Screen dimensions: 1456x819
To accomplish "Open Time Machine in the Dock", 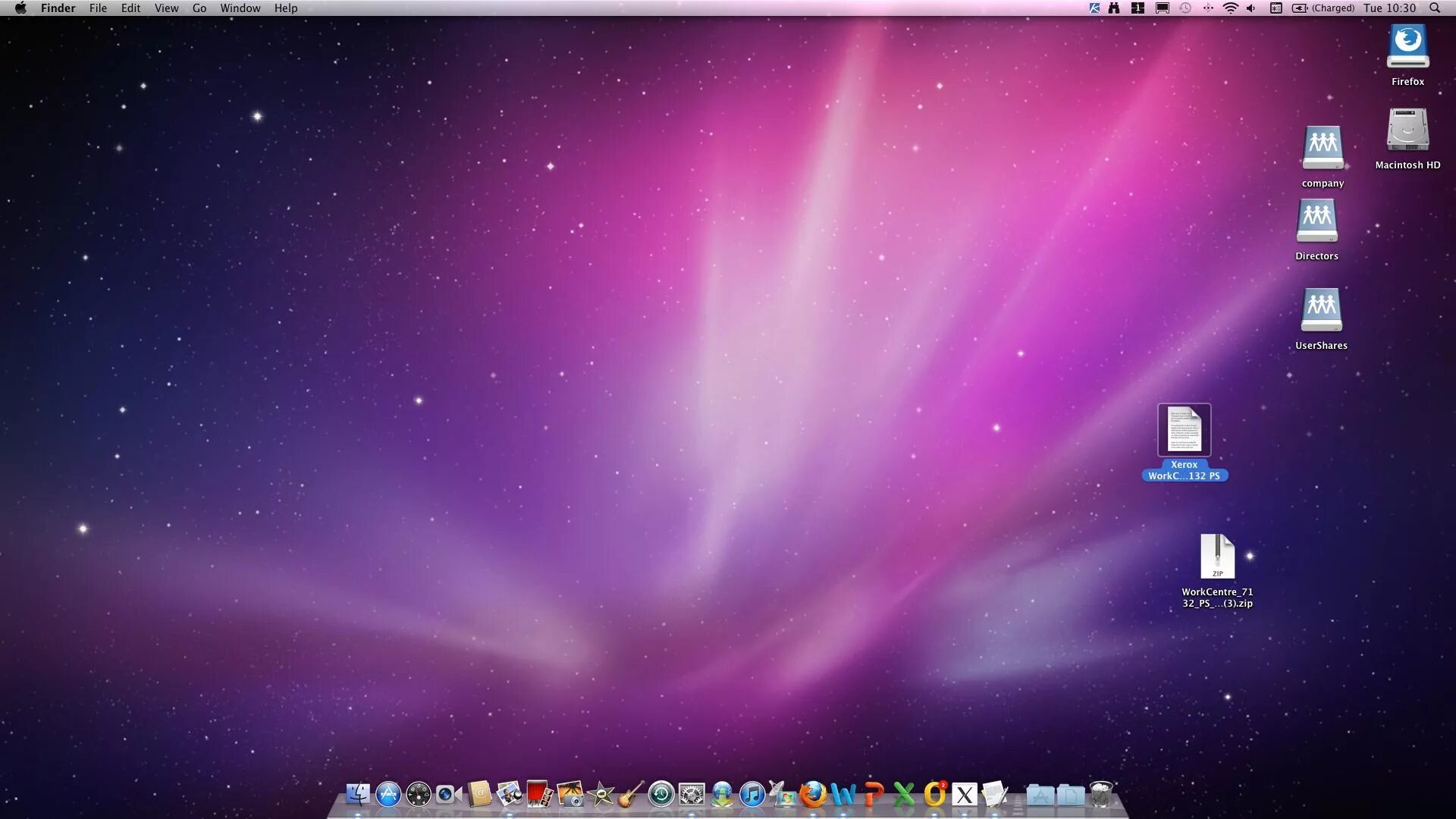I will click(661, 794).
